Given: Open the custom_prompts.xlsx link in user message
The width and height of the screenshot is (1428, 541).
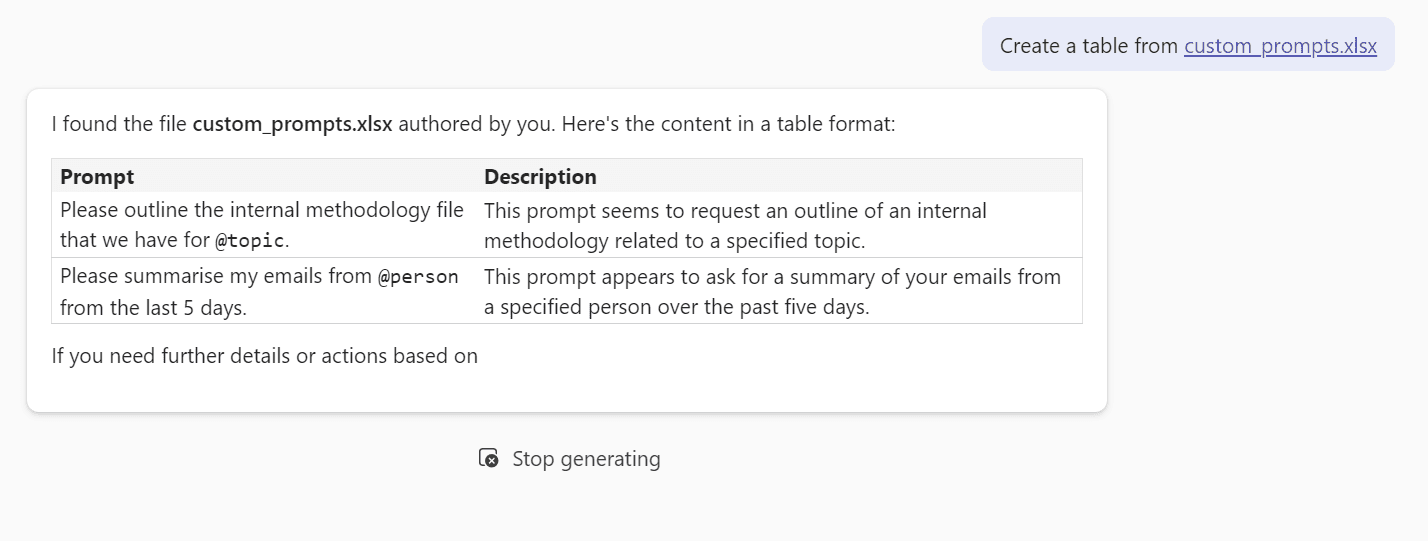Looking at the screenshot, I should pos(1280,45).
